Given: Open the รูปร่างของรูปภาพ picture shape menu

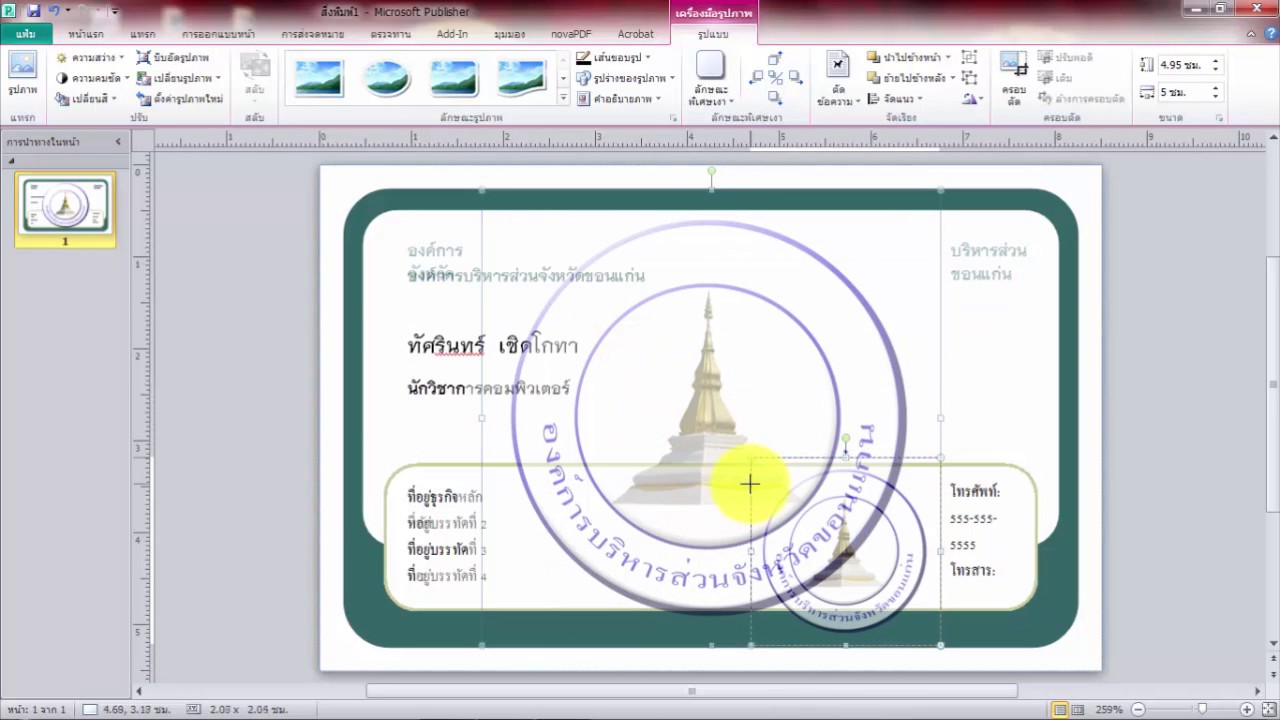Looking at the screenshot, I should [626, 78].
